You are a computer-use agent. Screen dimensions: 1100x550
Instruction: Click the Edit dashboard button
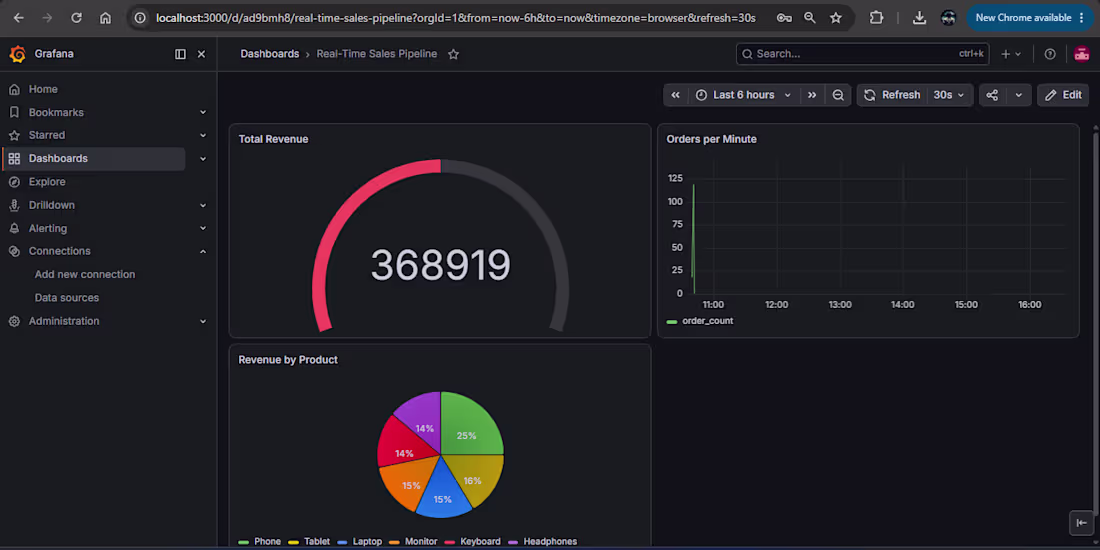tap(1063, 95)
